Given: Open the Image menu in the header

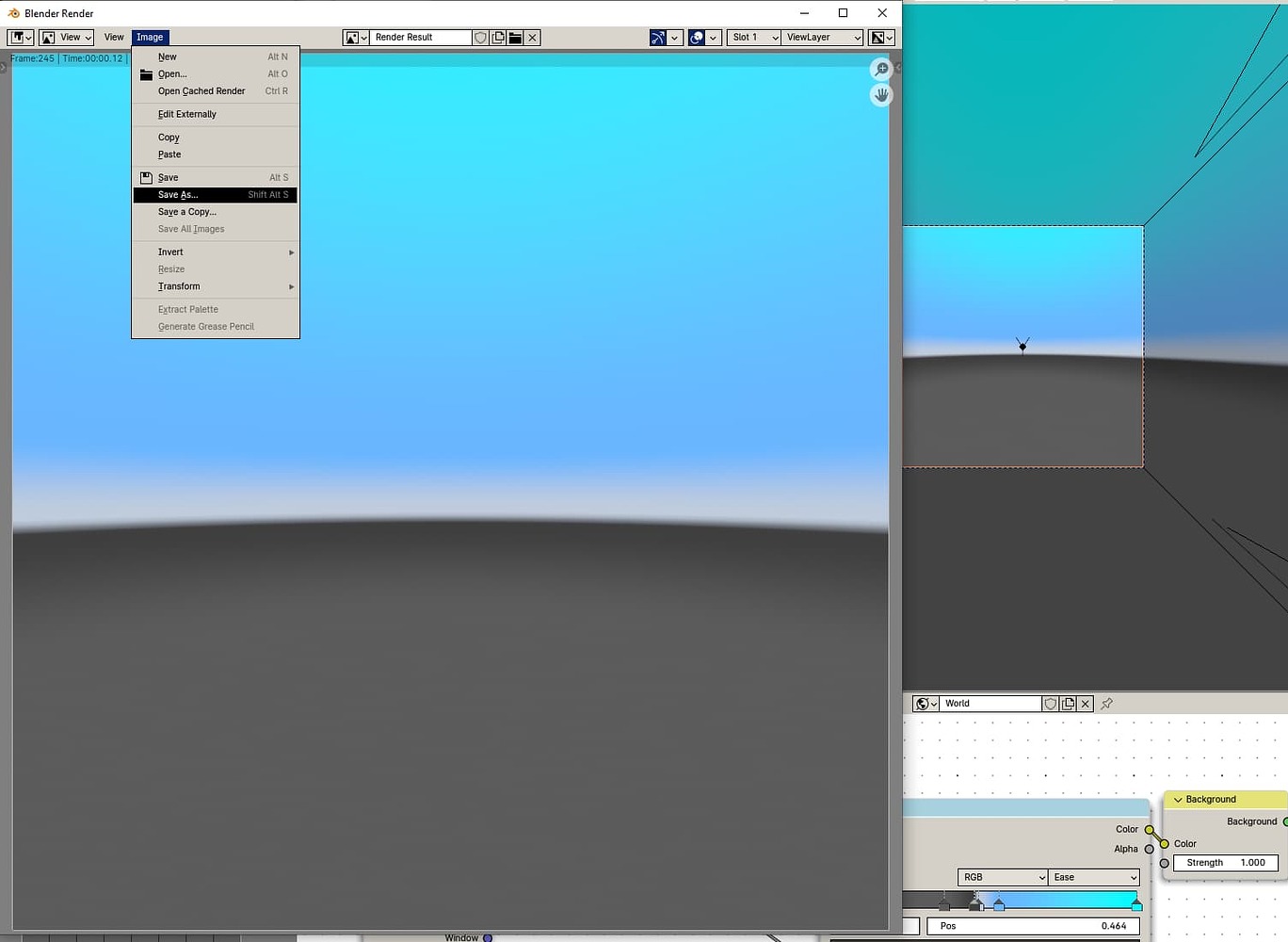Looking at the screenshot, I should coord(150,37).
